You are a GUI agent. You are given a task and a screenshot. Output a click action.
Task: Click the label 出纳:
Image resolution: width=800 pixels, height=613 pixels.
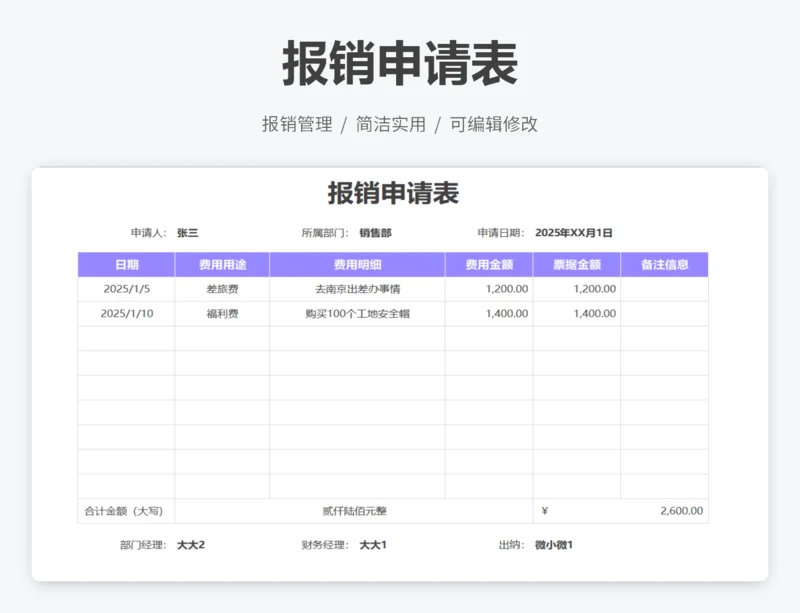click(x=512, y=545)
